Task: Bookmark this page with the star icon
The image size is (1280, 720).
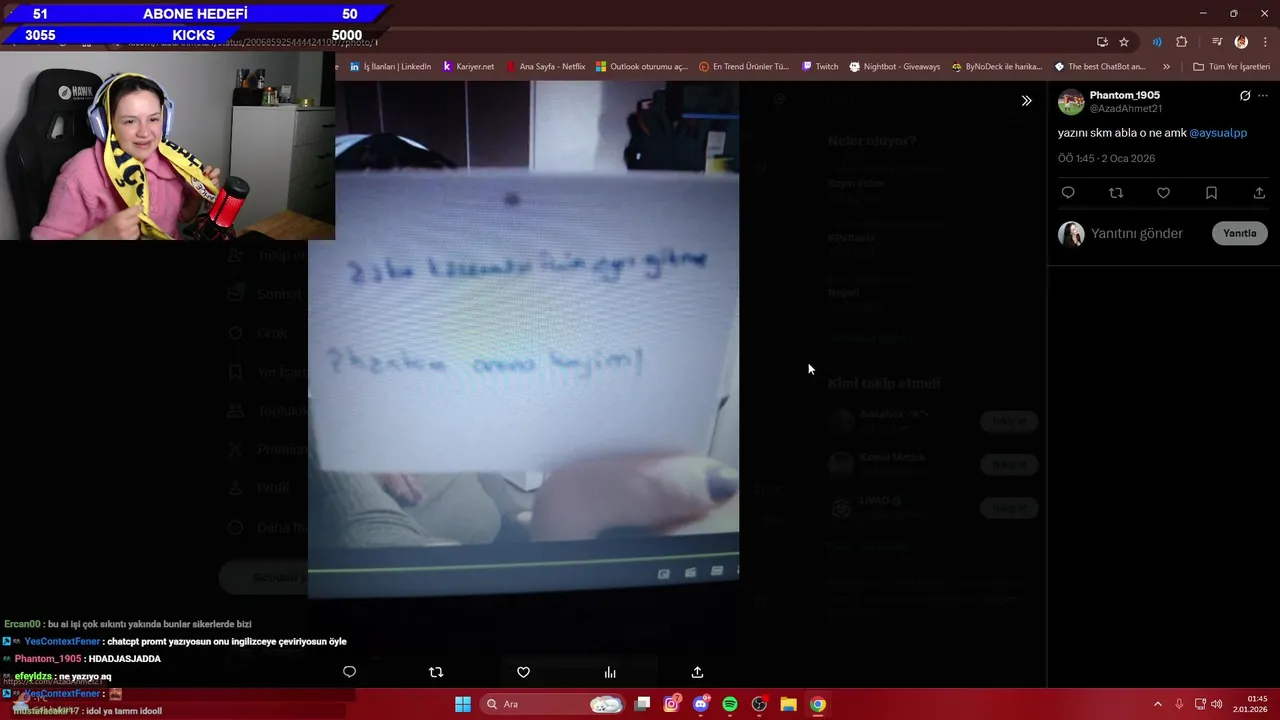Action: pyautogui.click(x=1124, y=42)
